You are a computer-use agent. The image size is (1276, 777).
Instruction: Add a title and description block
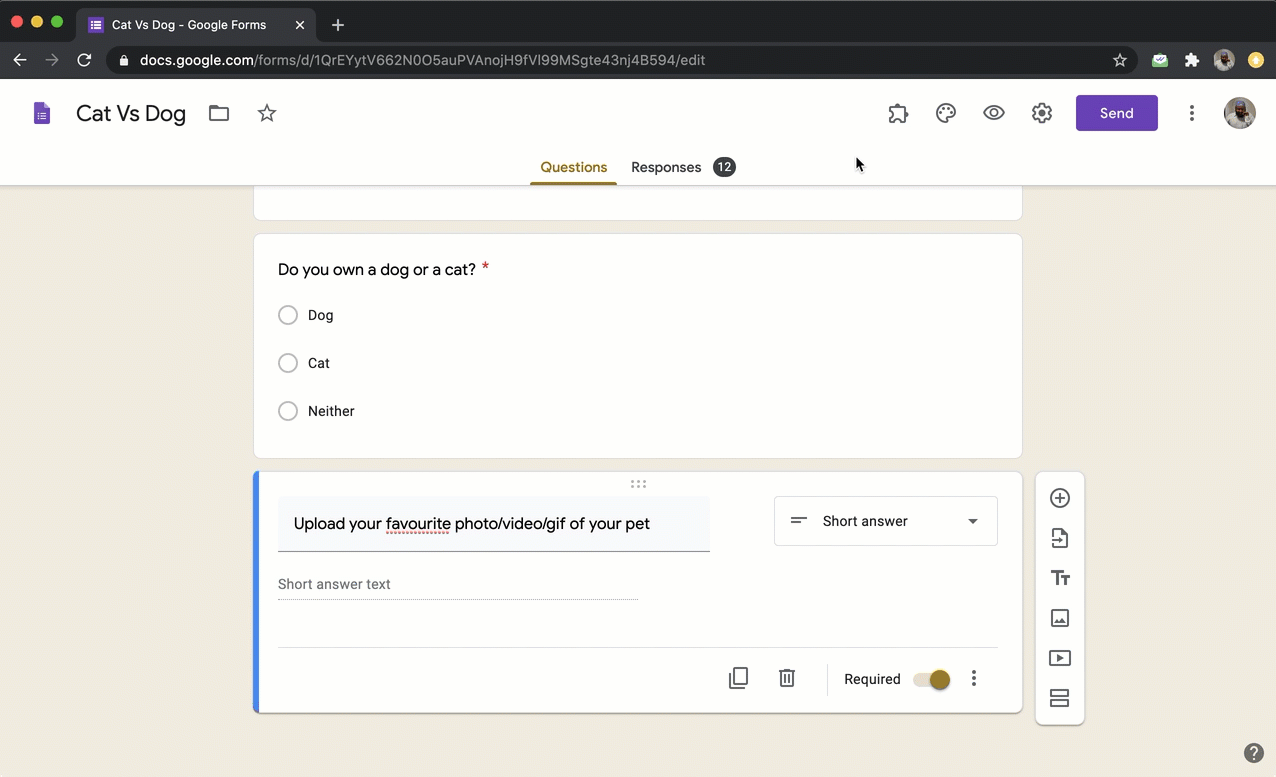click(x=1060, y=578)
